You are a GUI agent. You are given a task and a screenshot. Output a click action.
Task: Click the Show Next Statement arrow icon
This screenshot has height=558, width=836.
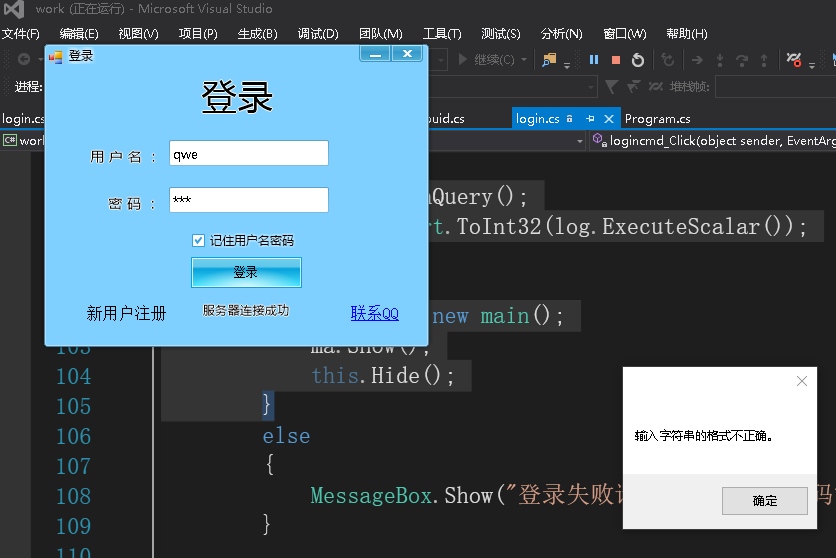pyautogui.click(x=697, y=60)
